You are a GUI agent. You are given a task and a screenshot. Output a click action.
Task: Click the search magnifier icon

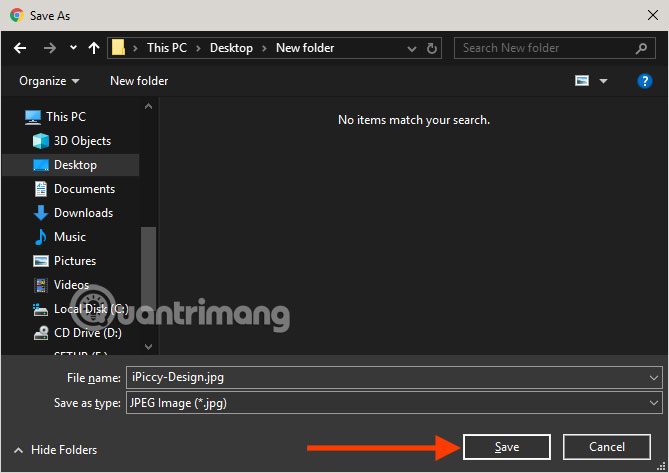click(641, 48)
